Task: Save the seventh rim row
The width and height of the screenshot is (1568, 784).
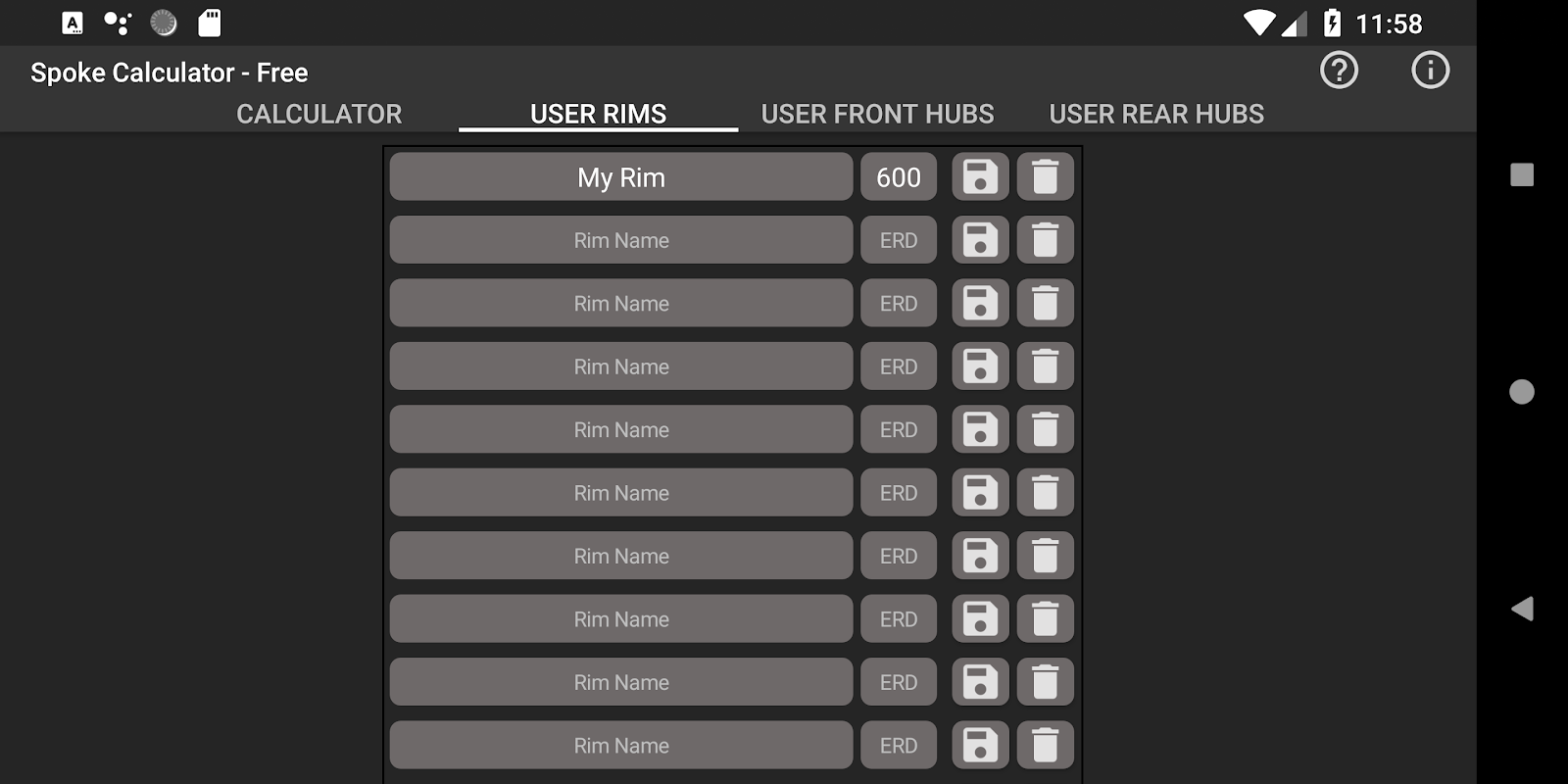Action: coord(980,556)
